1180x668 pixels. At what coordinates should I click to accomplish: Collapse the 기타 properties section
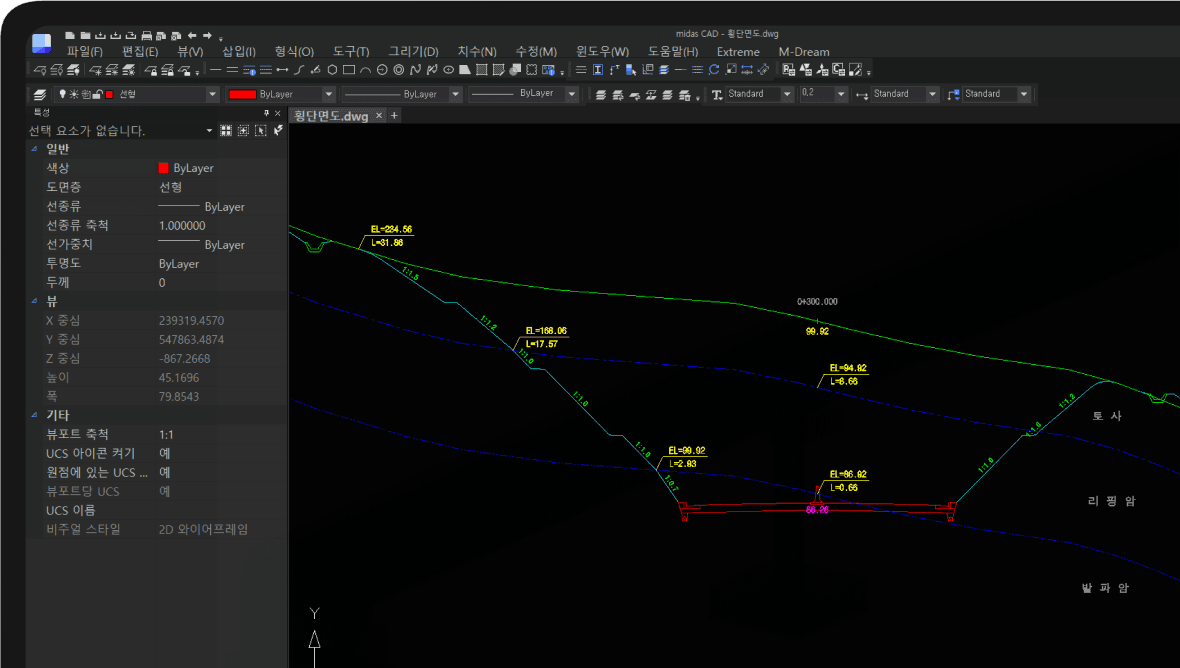[34, 414]
